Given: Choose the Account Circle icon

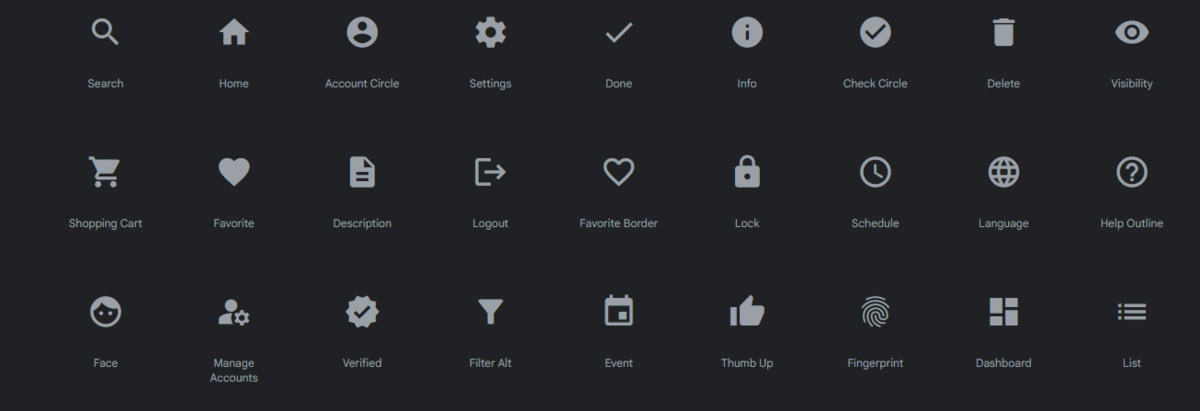Looking at the screenshot, I should coord(362,32).
